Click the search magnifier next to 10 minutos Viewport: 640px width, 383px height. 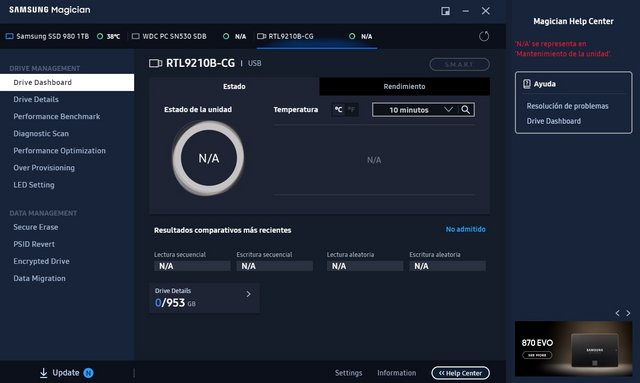[465, 109]
